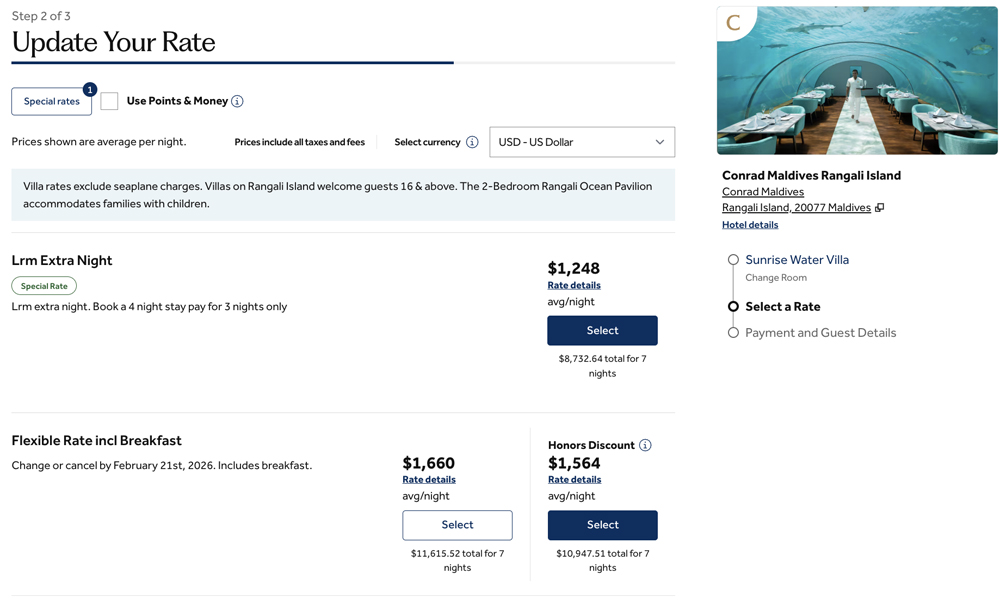Click the $8,732.64 total for 7 nights text

click(602, 366)
